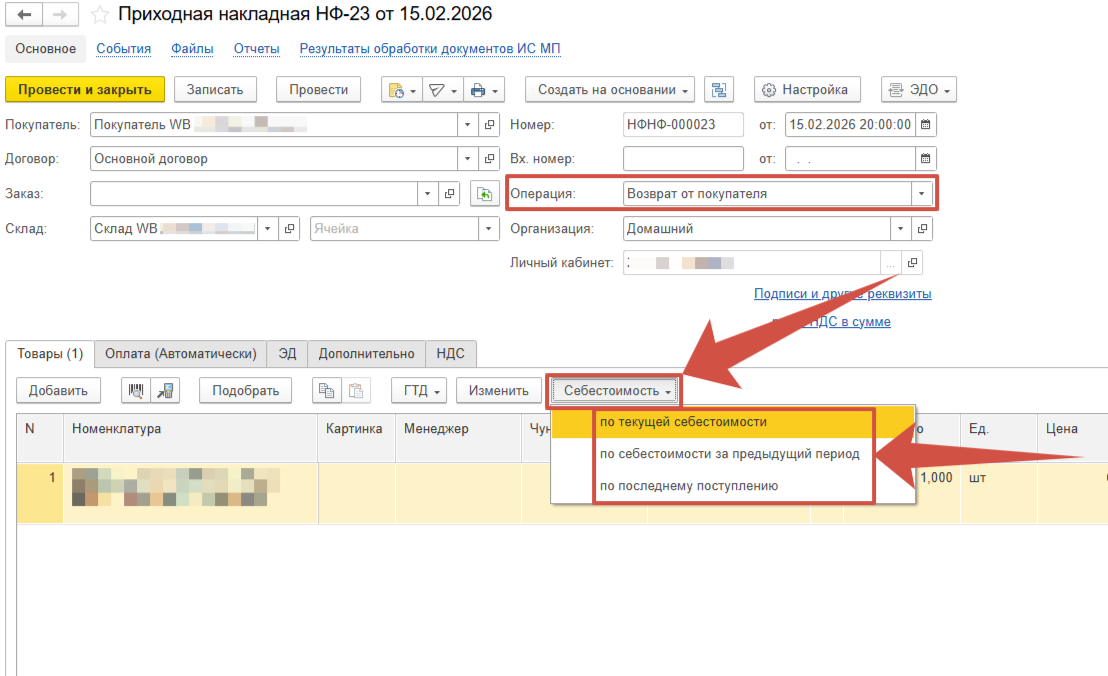Open the Создать на основании dropdown
Image resolution: width=1108 pixels, height=676 pixels.
611,90
